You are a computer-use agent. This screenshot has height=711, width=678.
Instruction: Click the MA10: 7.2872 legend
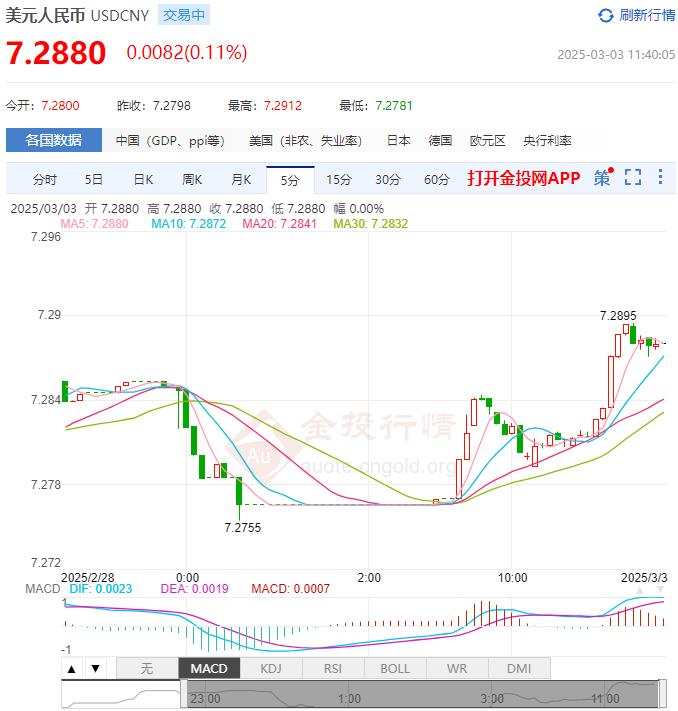(189, 224)
